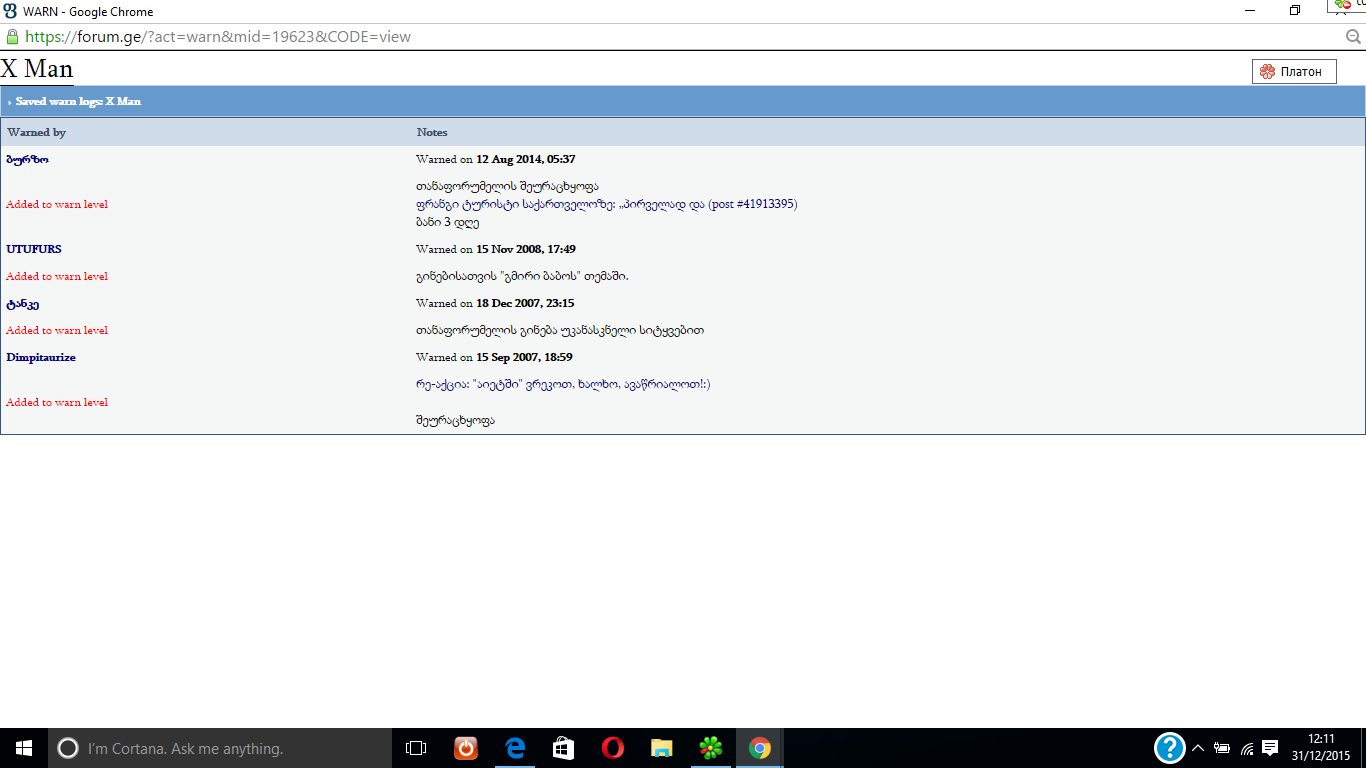1366x768 pixels.
Task: Click the zoom magnifier icon in the address bar
Action: 1354,37
